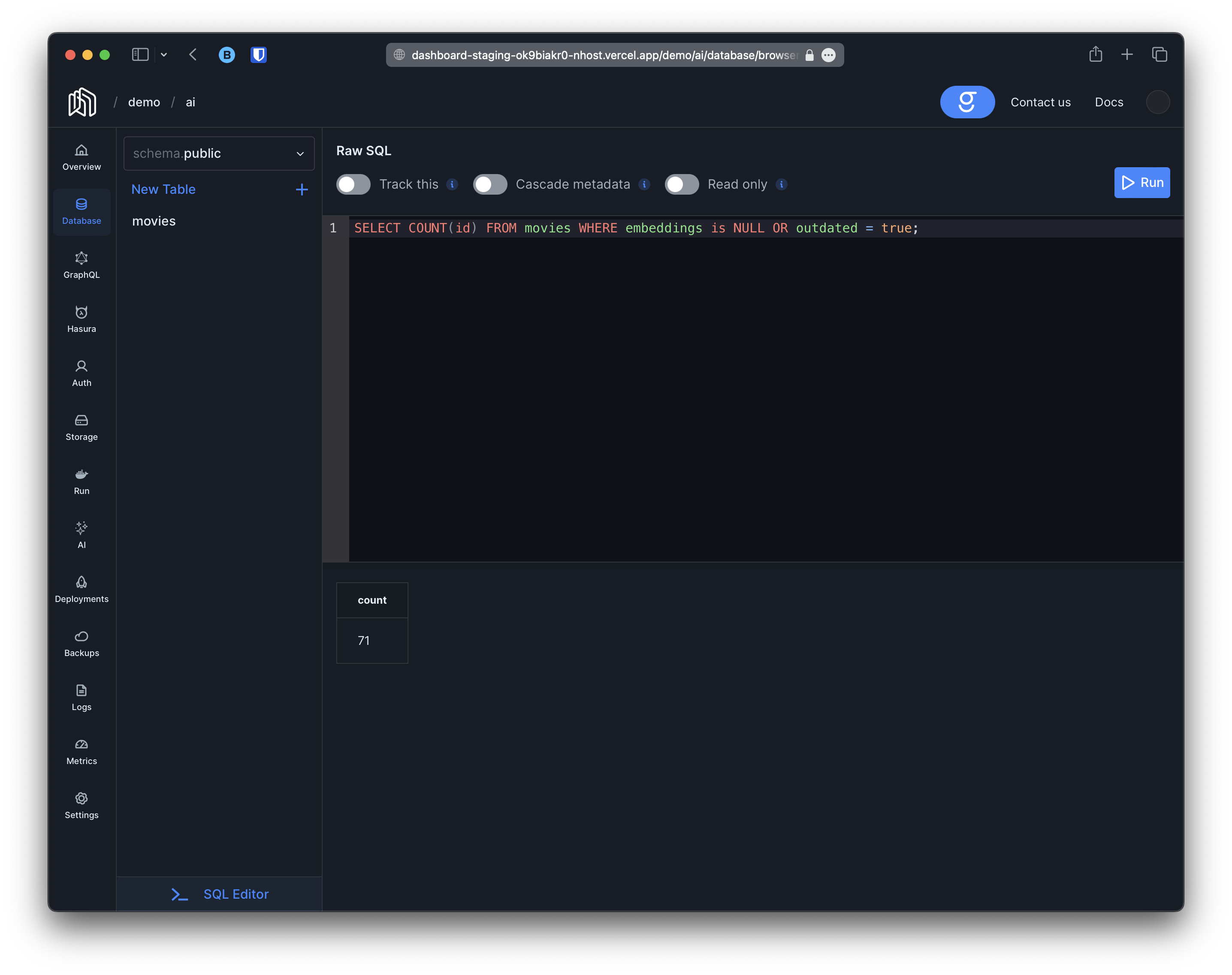Open the Docs link
The image size is (1232, 975).
pos(1108,102)
